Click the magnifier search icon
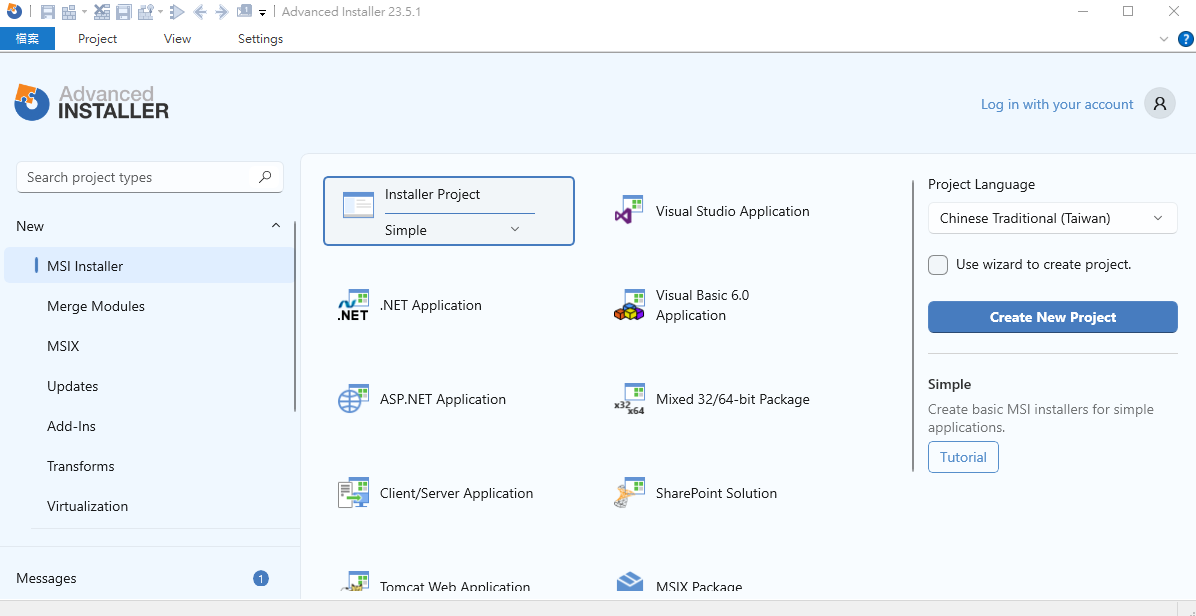This screenshot has height=616, width=1196. [265, 177]
